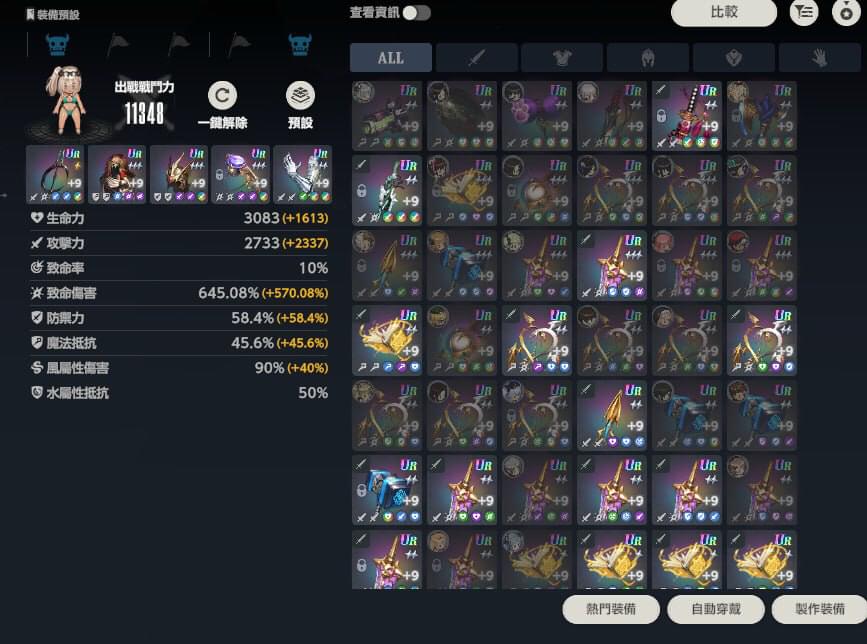Select equipped purple ring item slot

click(241, 174)
